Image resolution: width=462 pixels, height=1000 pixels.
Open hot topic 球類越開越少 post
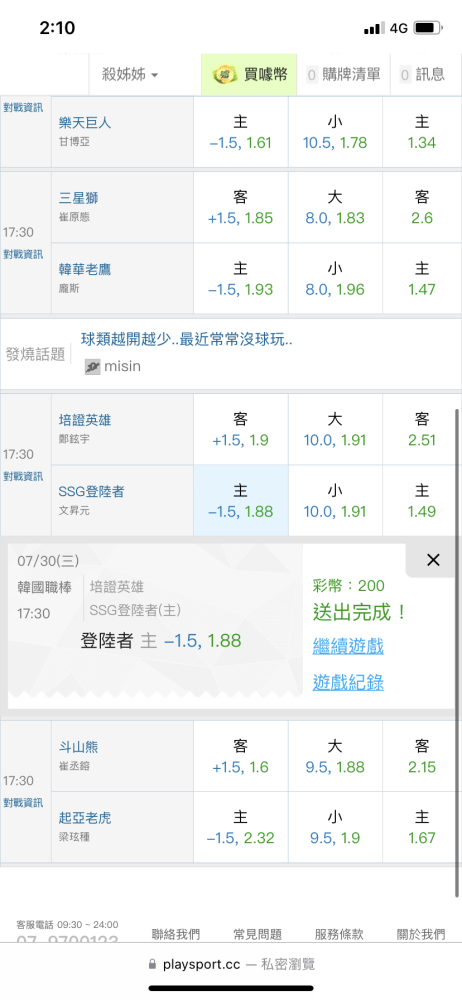click(186, 339)
